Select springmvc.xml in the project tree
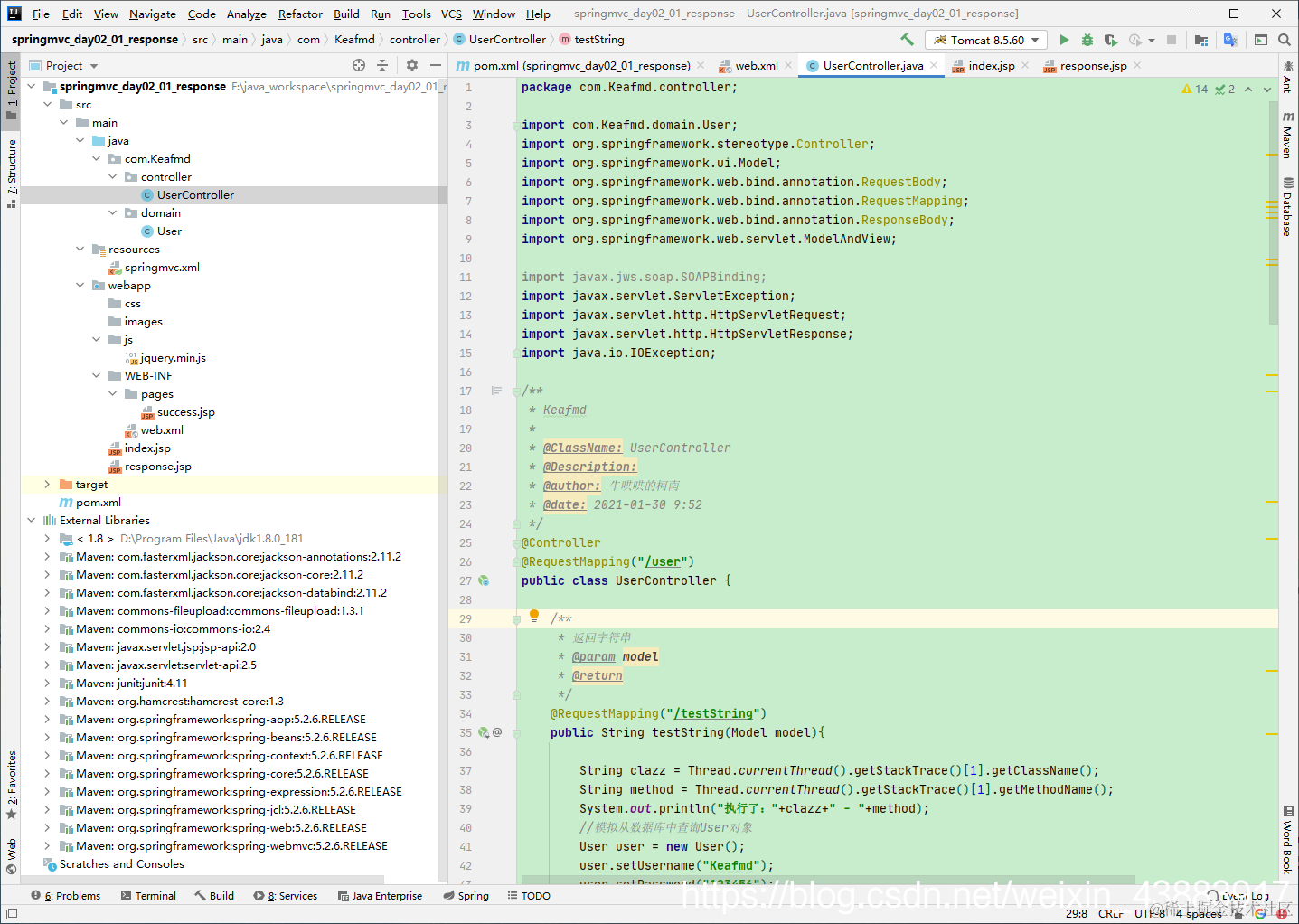This screenshot has height=924, width=1299. 162,268
